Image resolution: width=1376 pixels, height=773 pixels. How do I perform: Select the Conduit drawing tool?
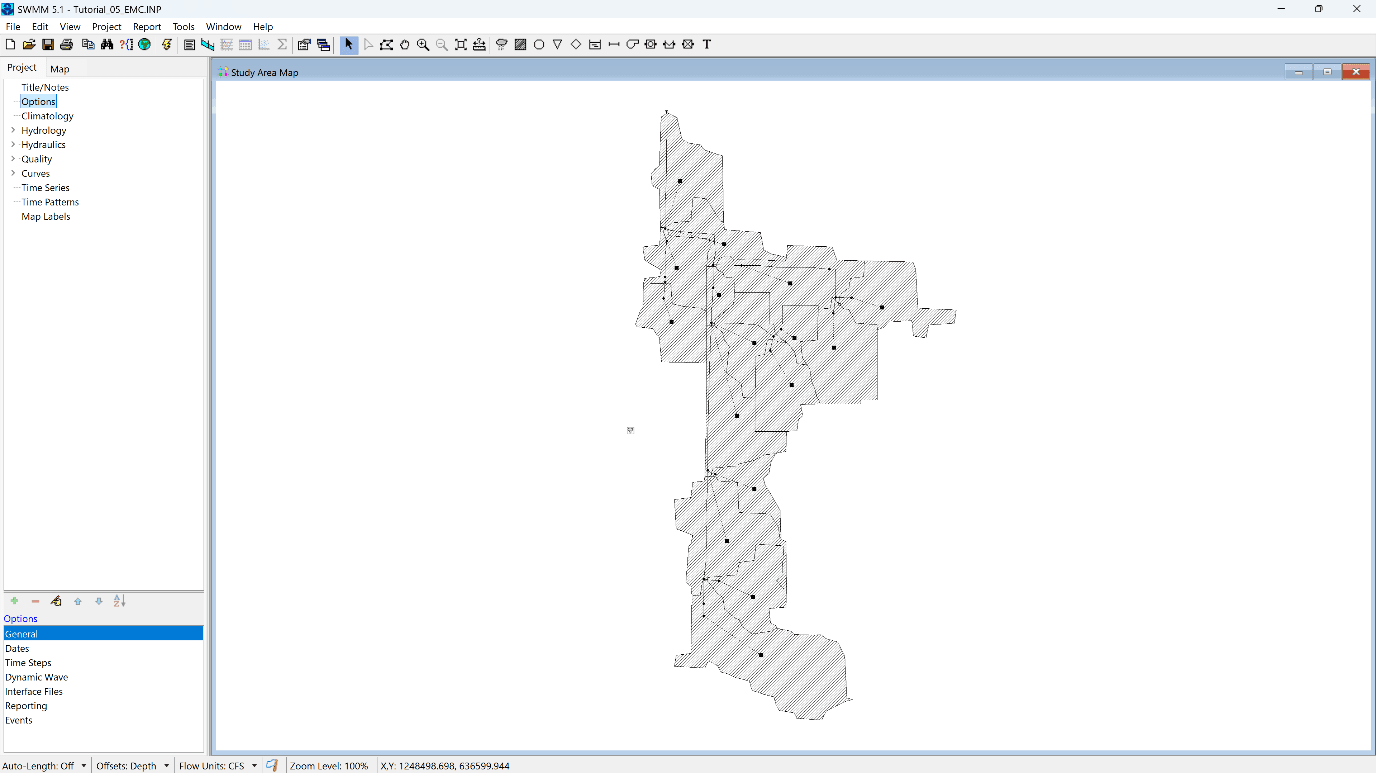click(x=614, y=44)
